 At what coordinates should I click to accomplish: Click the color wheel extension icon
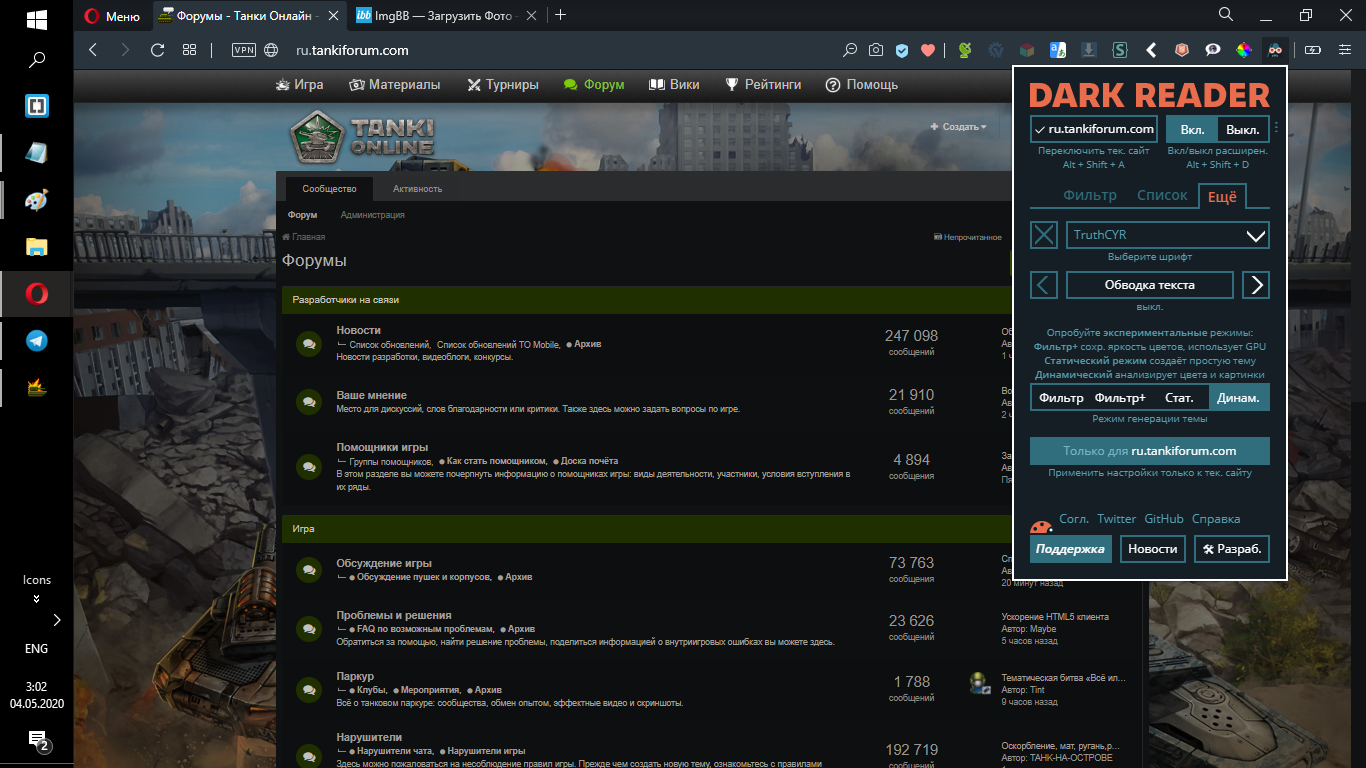point(1244,50)
